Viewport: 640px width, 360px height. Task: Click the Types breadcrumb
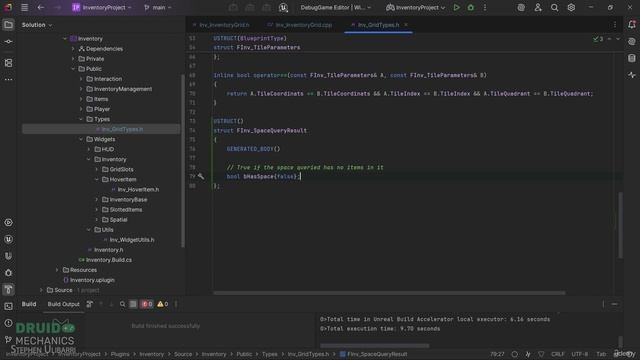pos(269,354)
